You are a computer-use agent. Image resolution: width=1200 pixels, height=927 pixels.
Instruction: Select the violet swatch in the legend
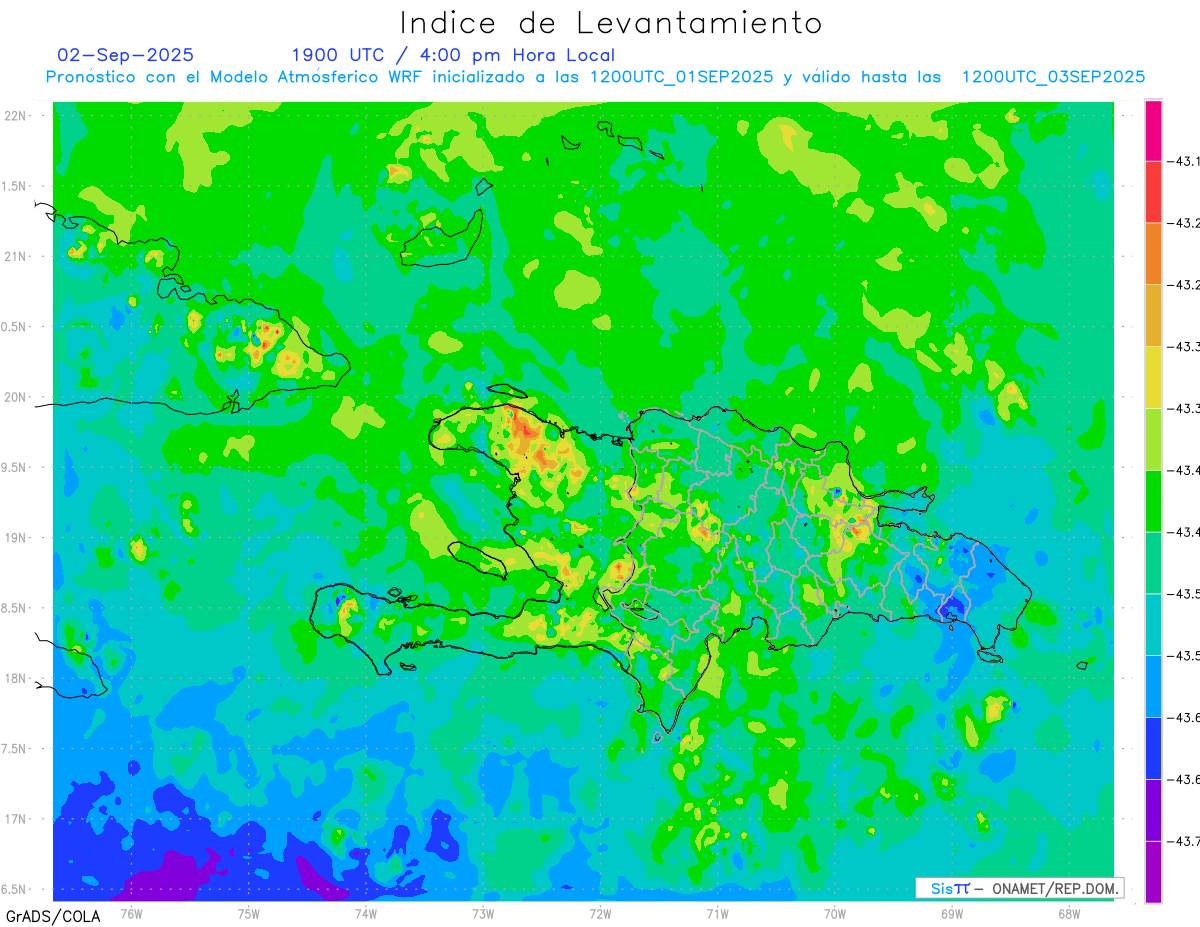1153,810
